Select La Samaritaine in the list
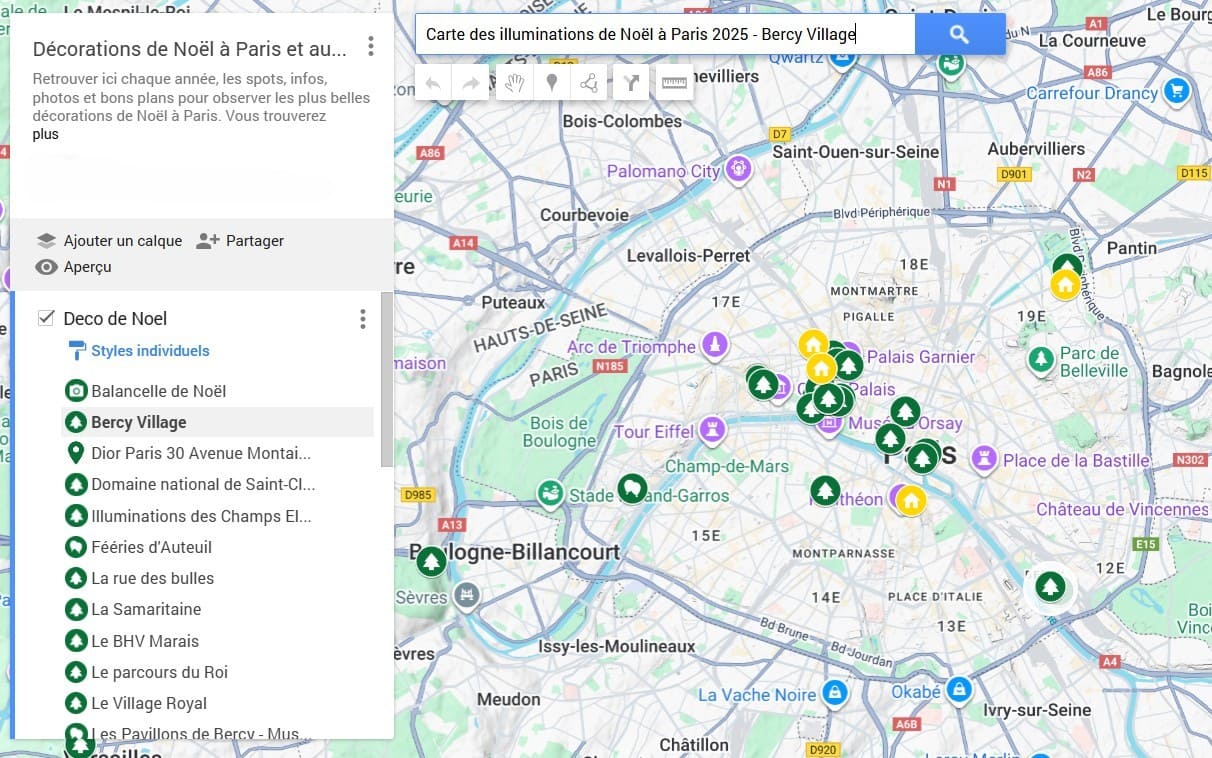The width and height of the screenshot is (1212, 758). (146, 609)
